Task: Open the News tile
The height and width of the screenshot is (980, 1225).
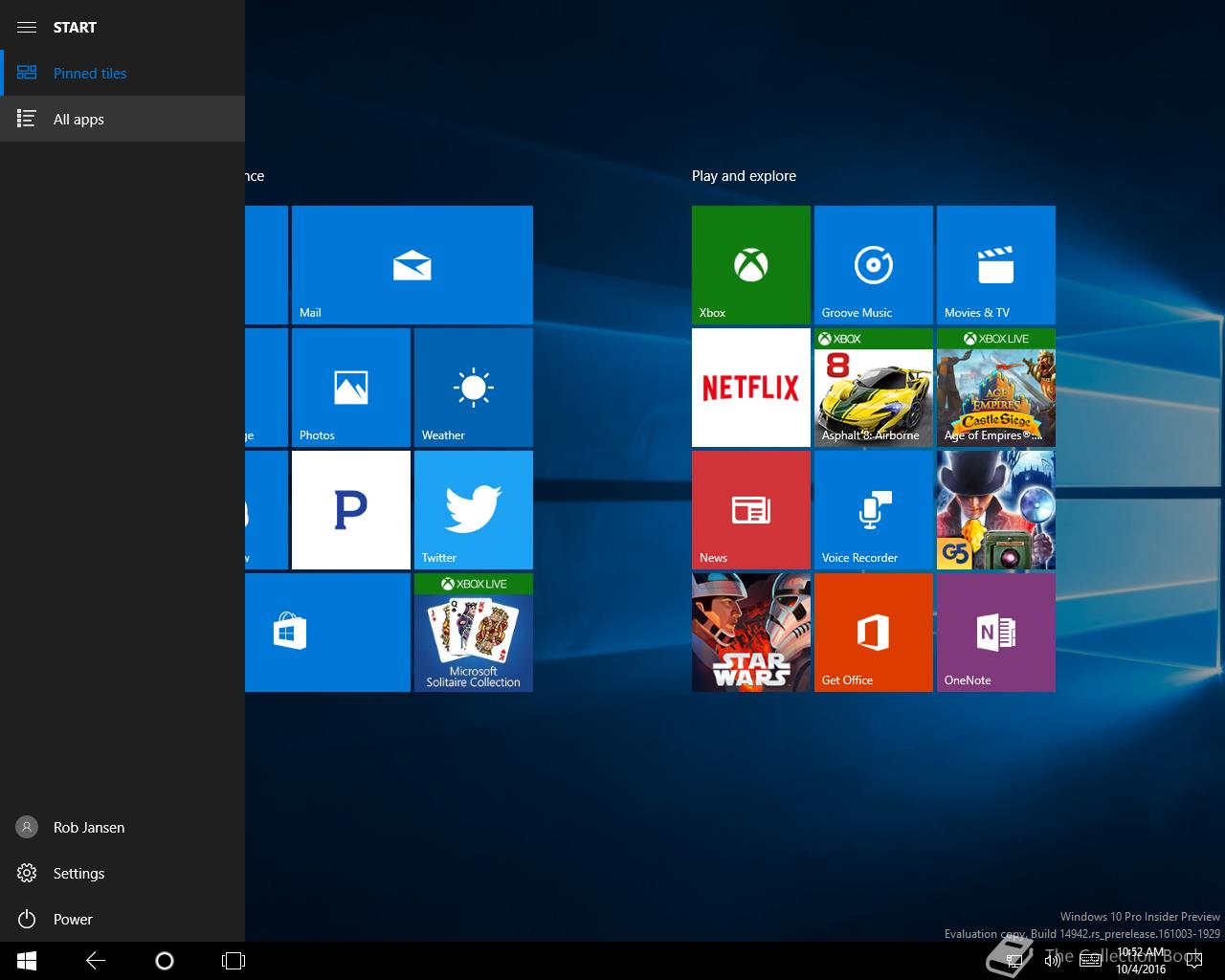Action: click(x=751, y=510)
